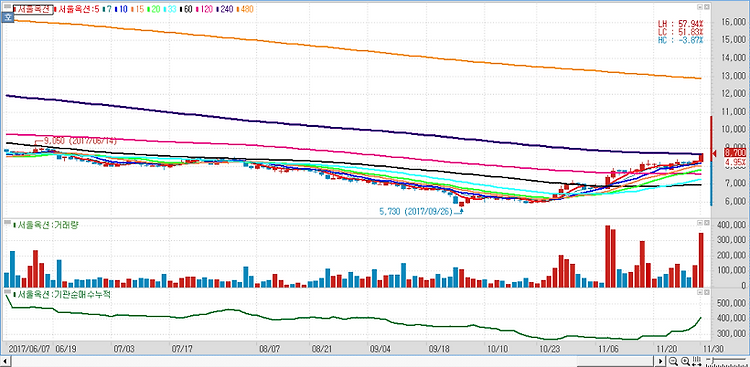Viewport: 750px width, 367px height.
Task: Click the bar spacing adjust icon
Action: click(x=697, y=361)
